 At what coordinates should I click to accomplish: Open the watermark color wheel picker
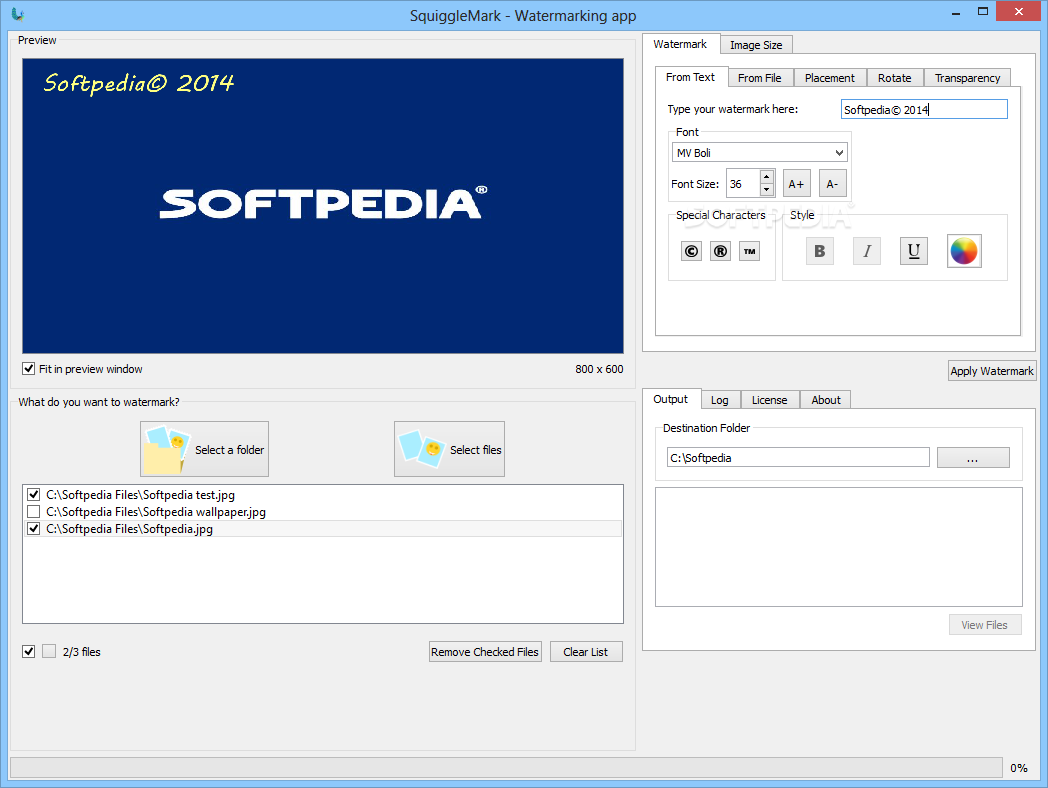pyautogui.click(x=964, y=251)
